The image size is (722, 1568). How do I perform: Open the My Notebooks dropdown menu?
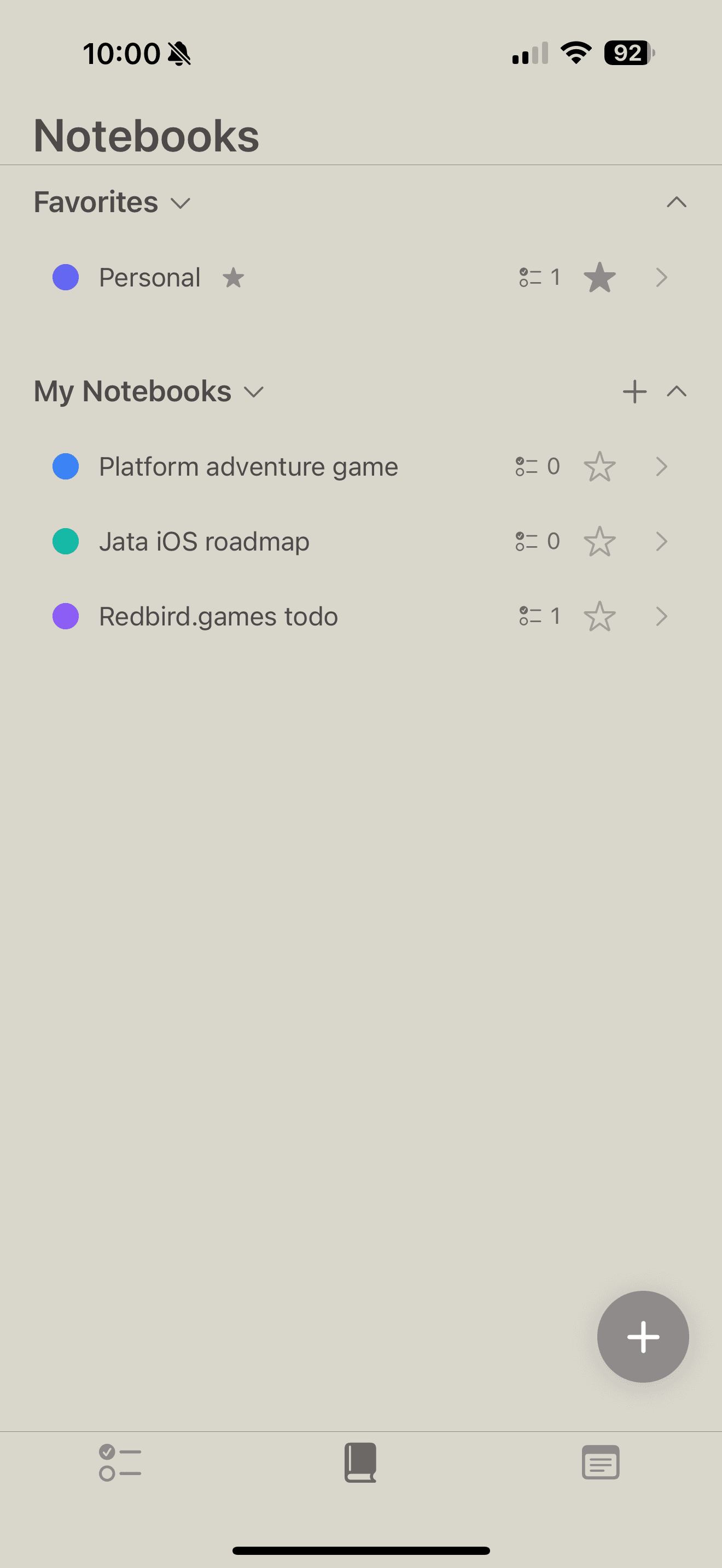(253, 392)
